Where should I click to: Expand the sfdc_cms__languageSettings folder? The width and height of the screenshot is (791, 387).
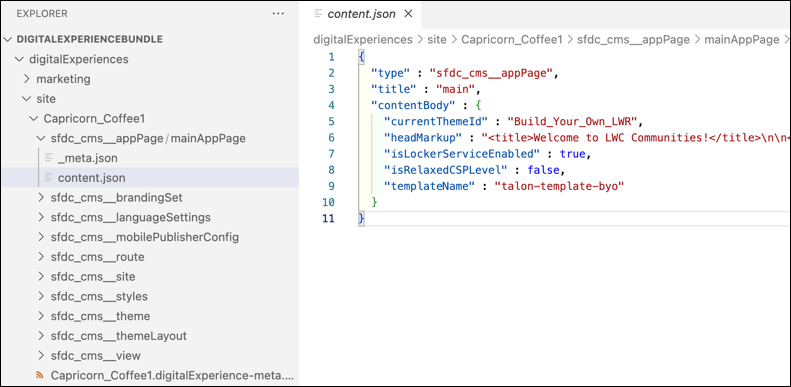click(x=41, y=217)
